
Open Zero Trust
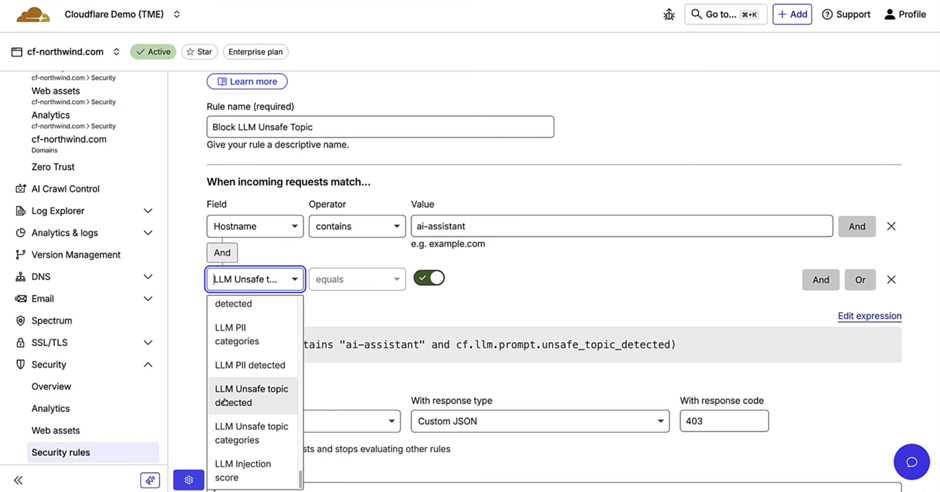(53, 167)
